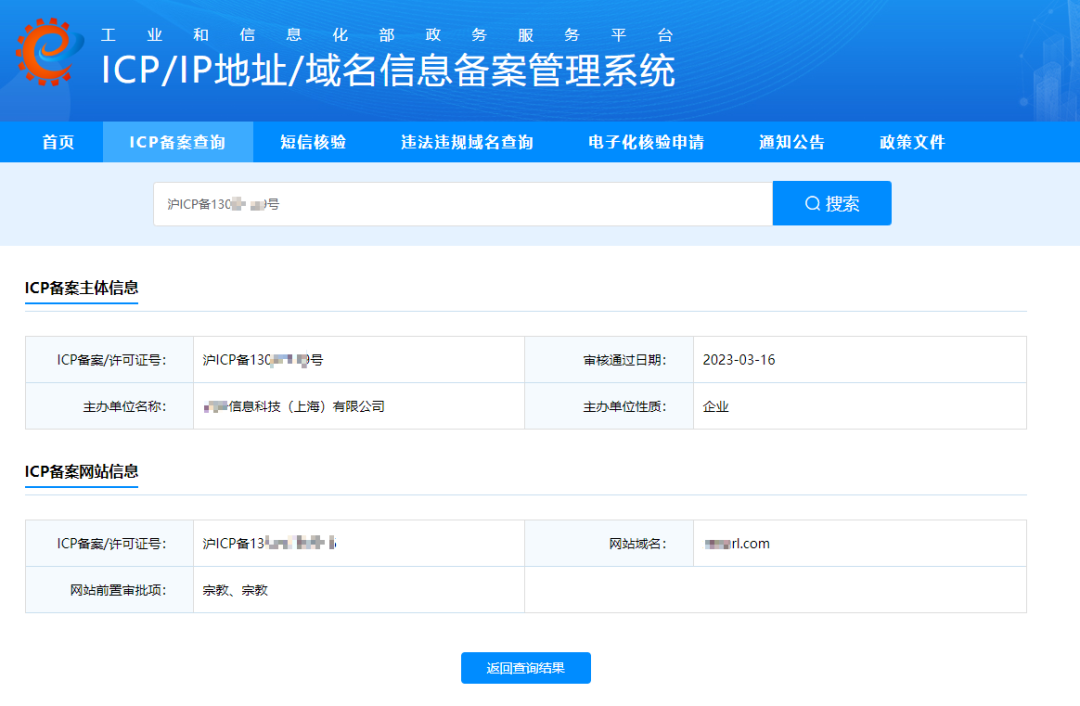
Task: Click the magnifier icon inside the search button
Action: pyautogui.click(x=812, y=203)
